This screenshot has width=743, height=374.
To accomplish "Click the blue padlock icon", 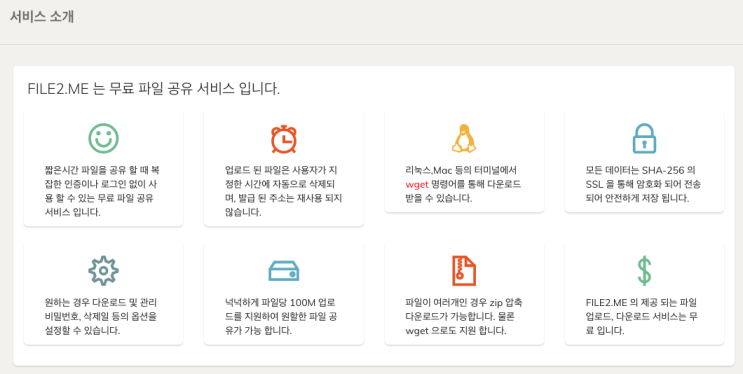I will (x=644, y=138).
